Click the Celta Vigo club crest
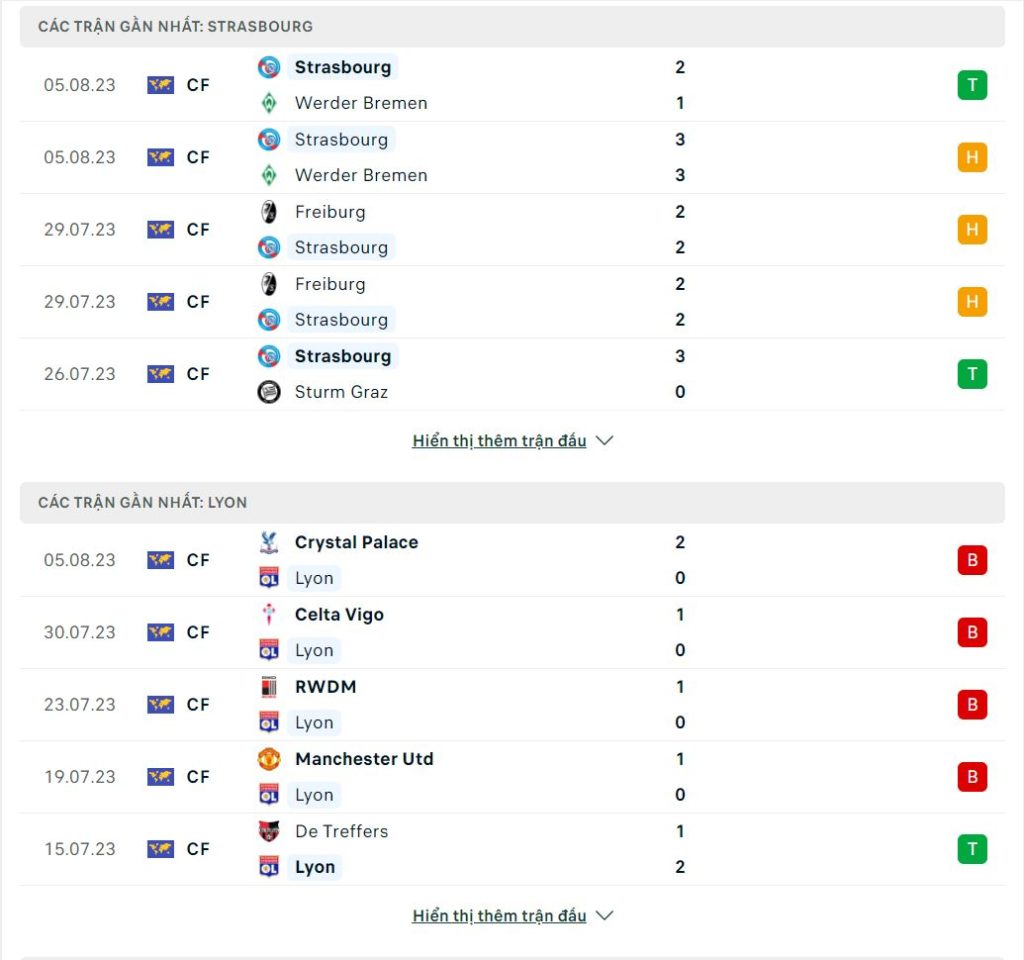Viewport: 1024px width, 960px height. [x=269, y=615]
